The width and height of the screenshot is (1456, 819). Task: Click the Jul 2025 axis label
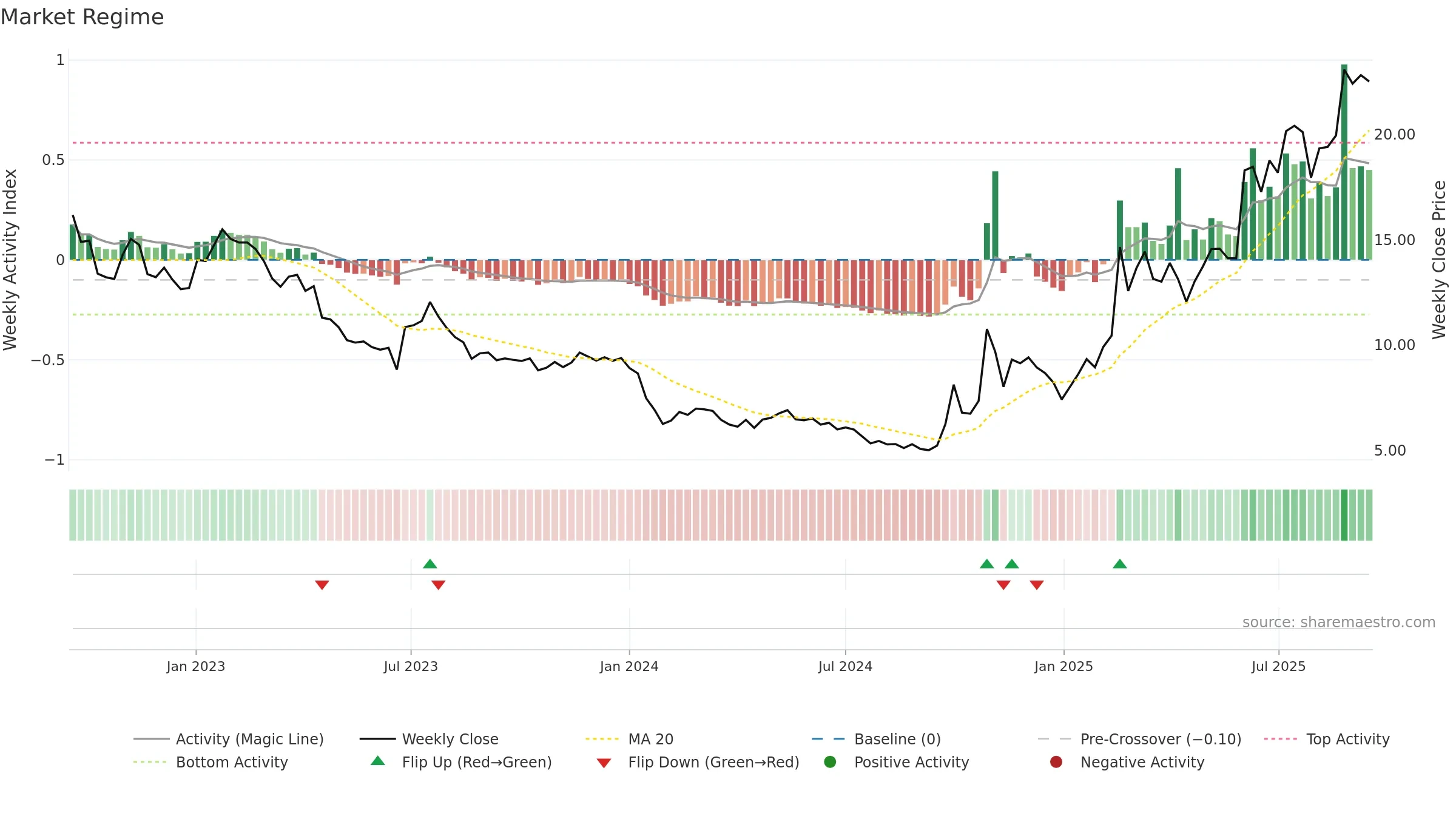[1278, 666]
